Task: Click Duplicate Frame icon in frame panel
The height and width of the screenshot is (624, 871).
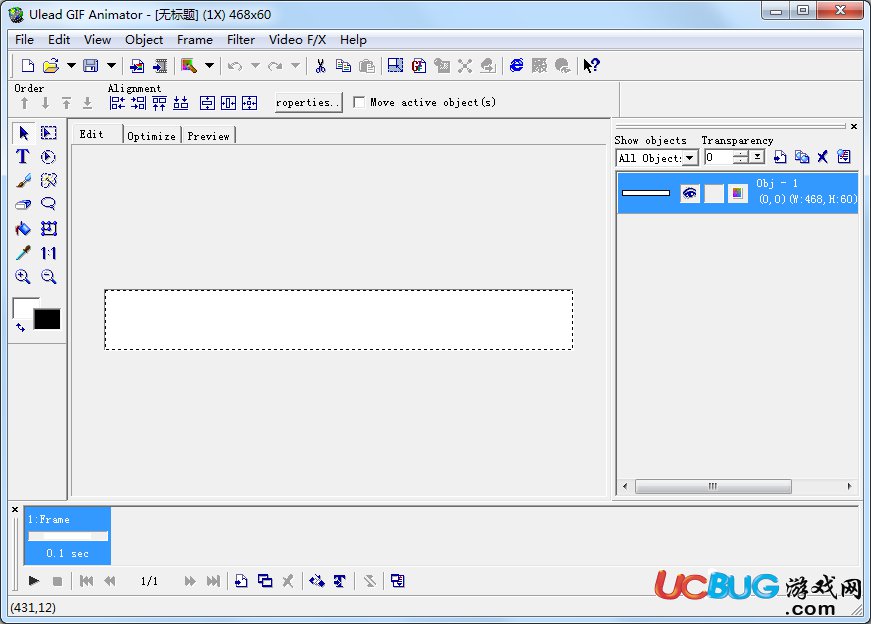Action: click(265, 581)
